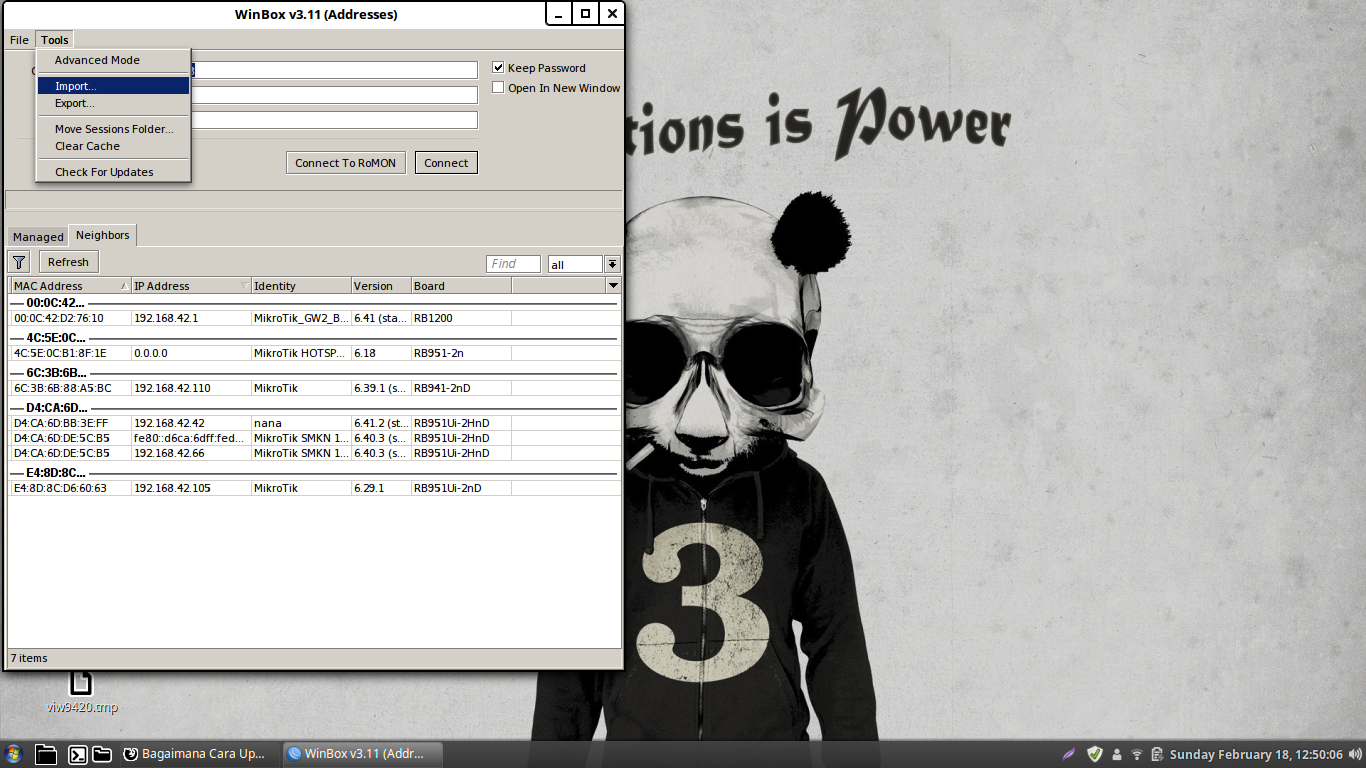This screenshot has width=1366, height=768.
Task: Sort by Identity column header
Action: (301, 286)
